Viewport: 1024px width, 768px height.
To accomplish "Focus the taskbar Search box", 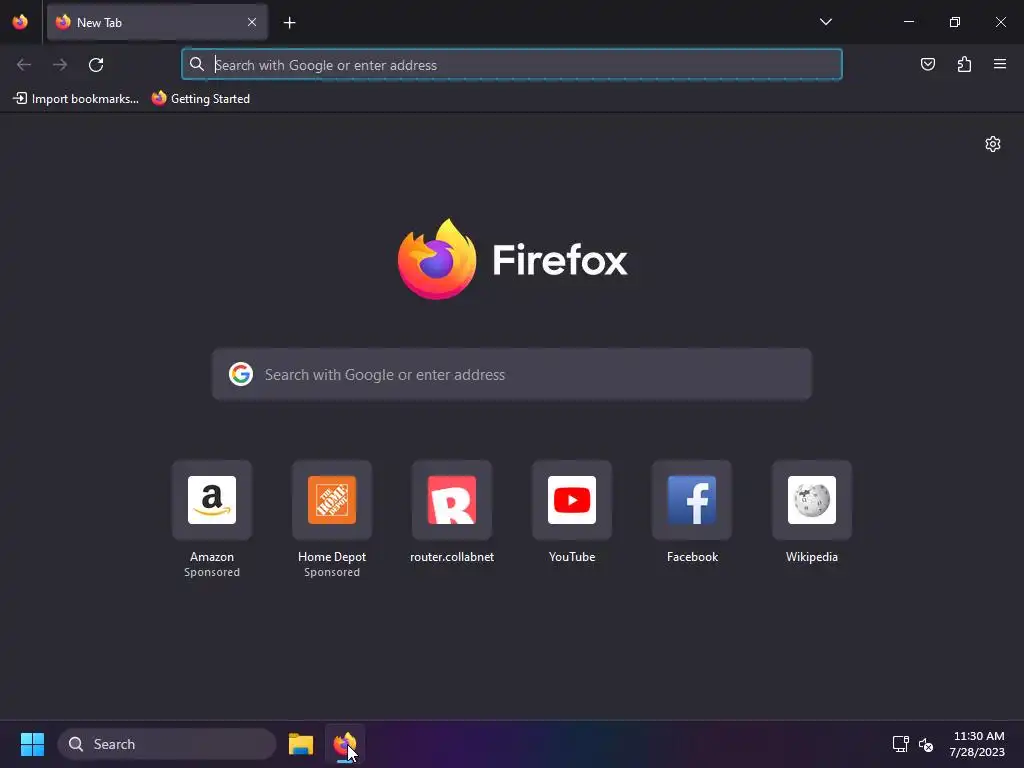I will tap(167, 744).
